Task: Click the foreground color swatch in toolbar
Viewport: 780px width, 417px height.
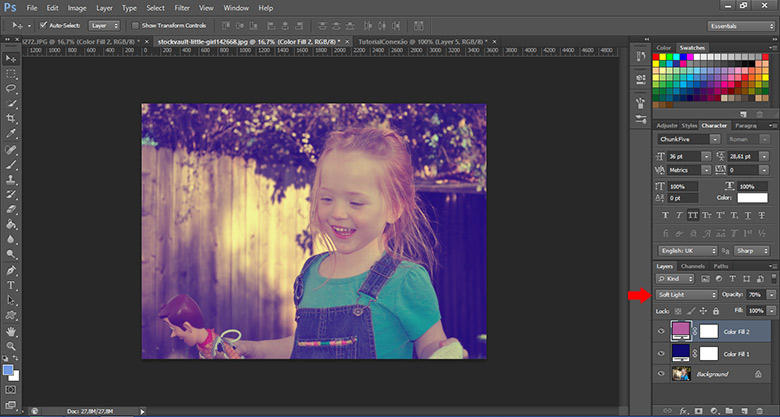Action: (x=8, y=370)
